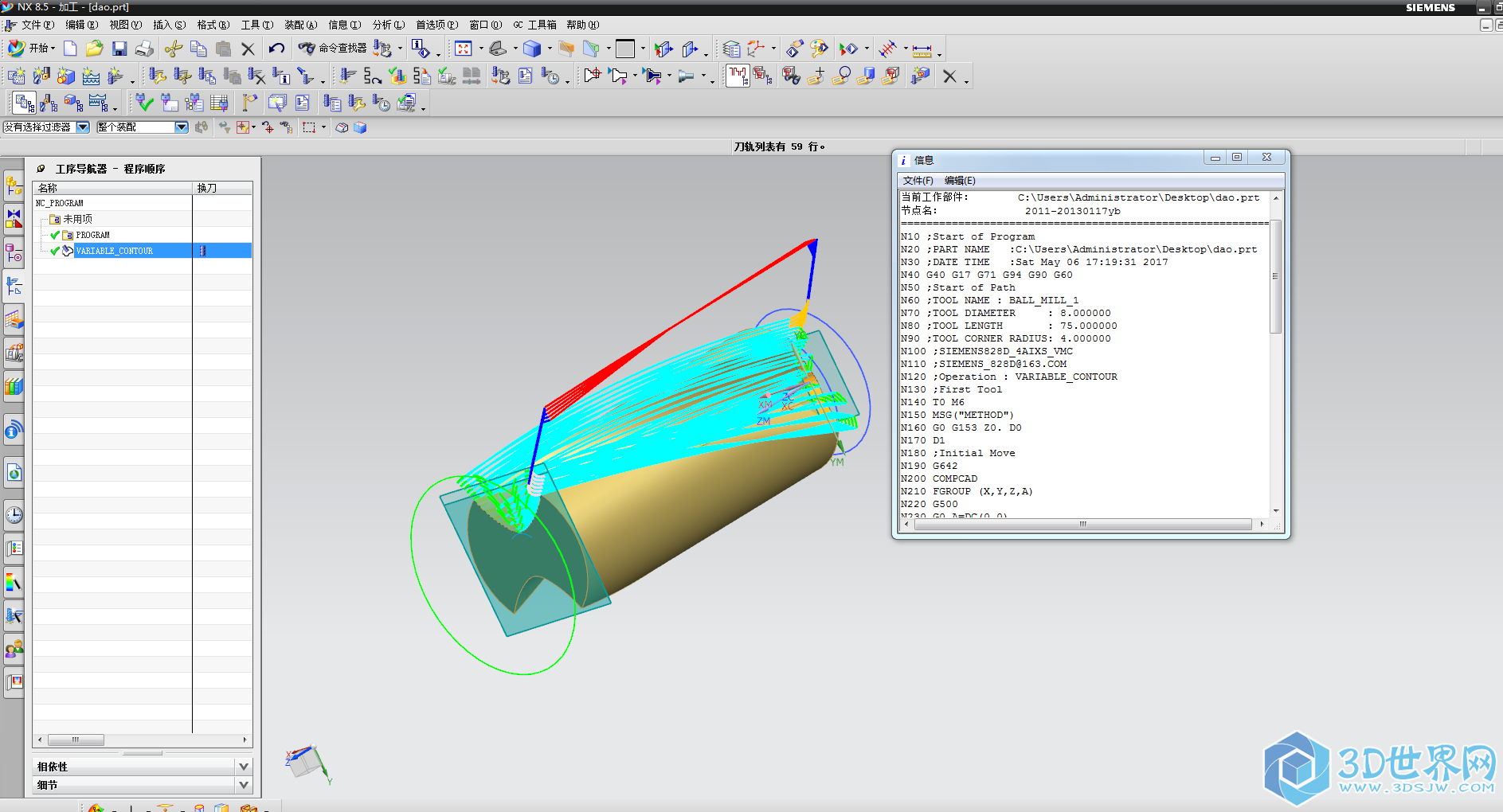Open the 视图 menu
Screen dimensions: 1503x812
coord(126,25)
